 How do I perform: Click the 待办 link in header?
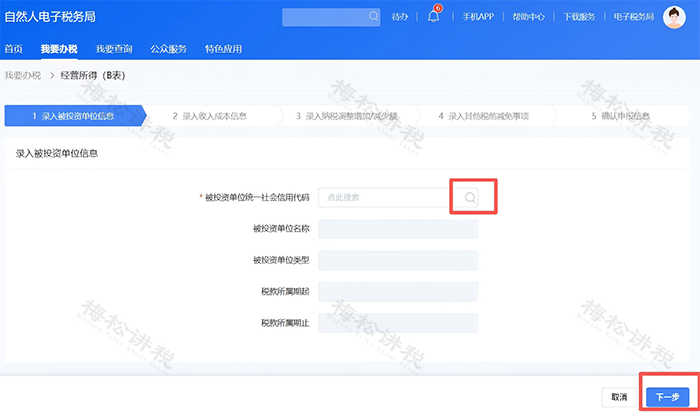tap(400, 17)
